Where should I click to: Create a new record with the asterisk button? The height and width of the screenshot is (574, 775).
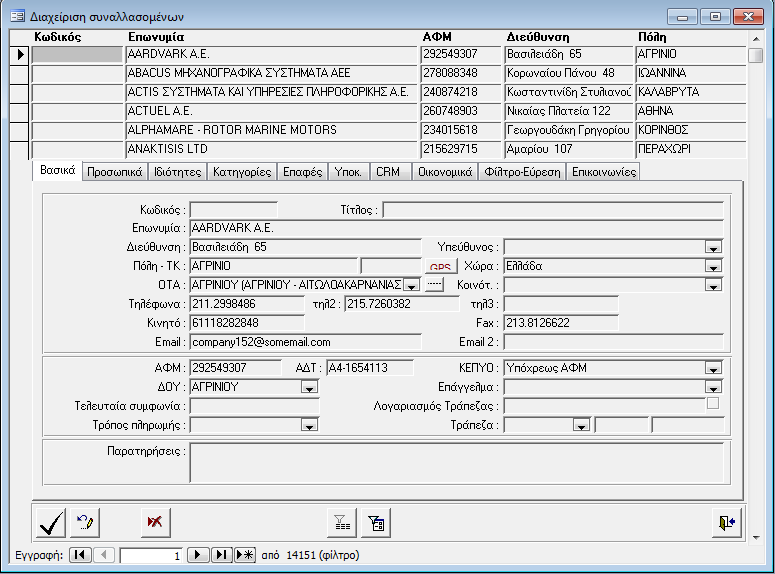[244, 555]
